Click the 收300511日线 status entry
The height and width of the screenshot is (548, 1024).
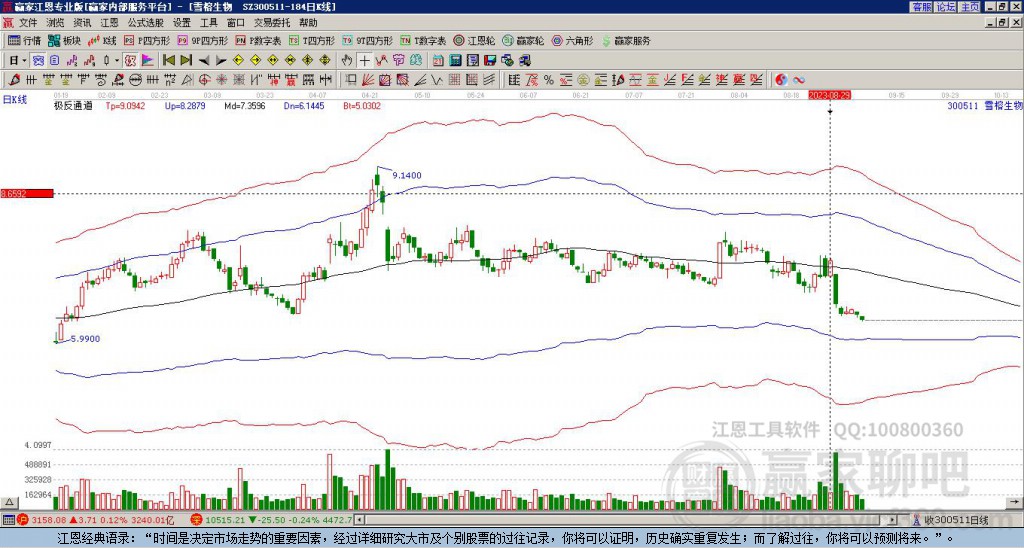point(950,520)
